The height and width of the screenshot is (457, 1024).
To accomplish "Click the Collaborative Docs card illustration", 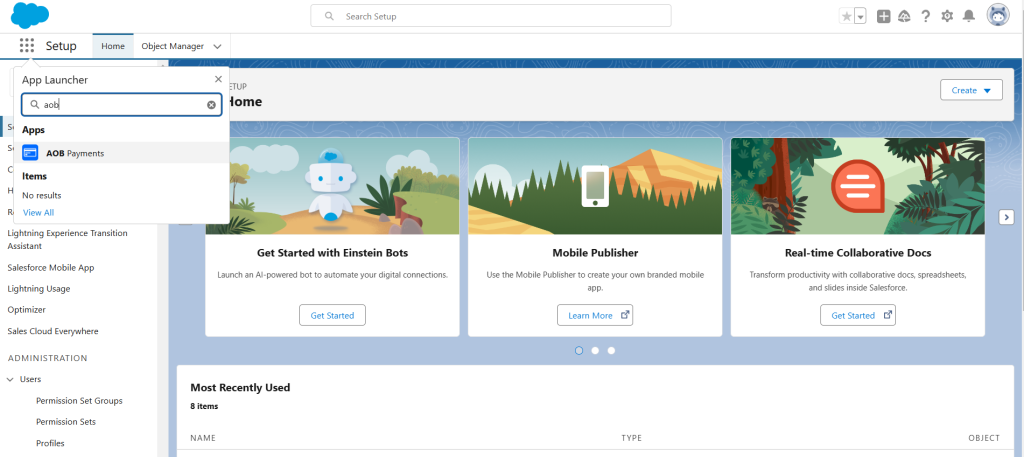I will [857, 186].
